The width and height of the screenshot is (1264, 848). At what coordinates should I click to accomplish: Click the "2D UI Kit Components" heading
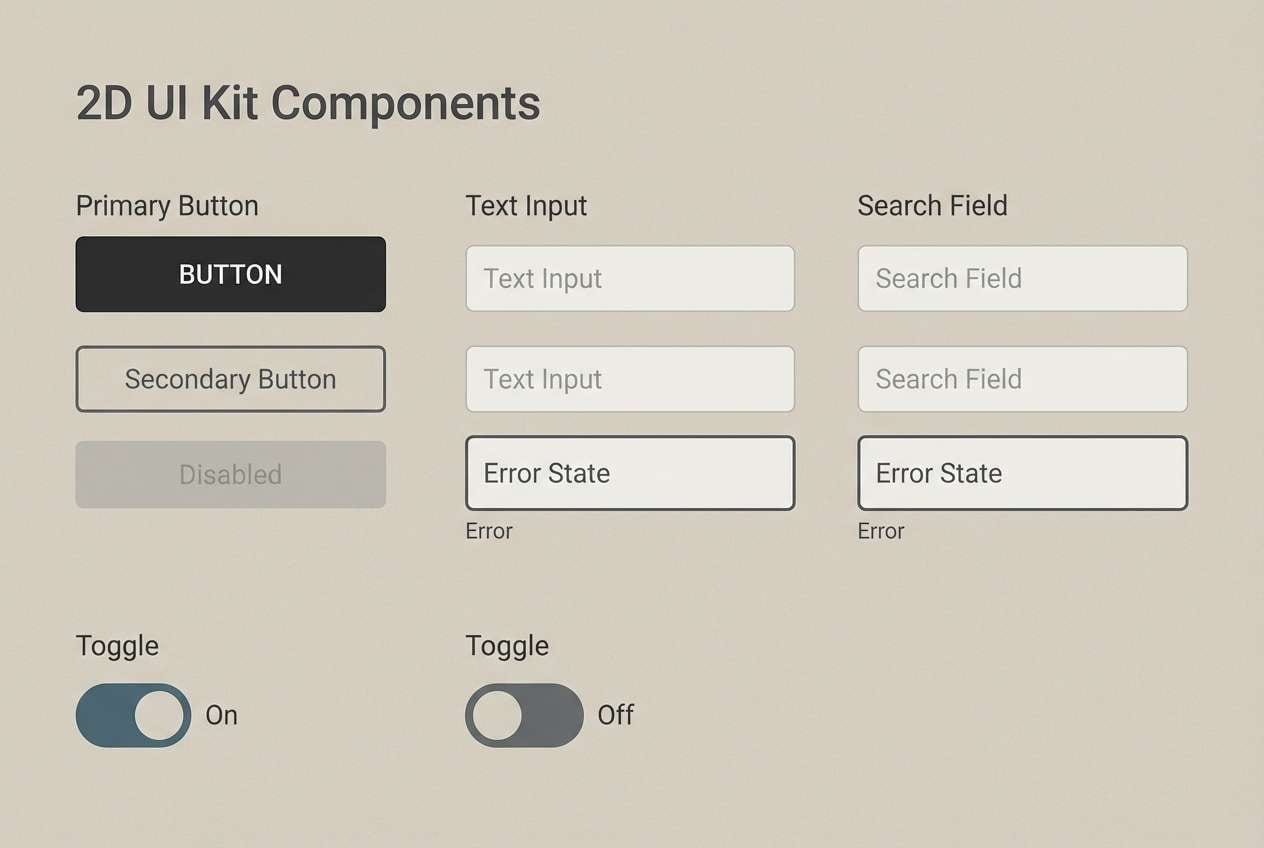(308, 103)
